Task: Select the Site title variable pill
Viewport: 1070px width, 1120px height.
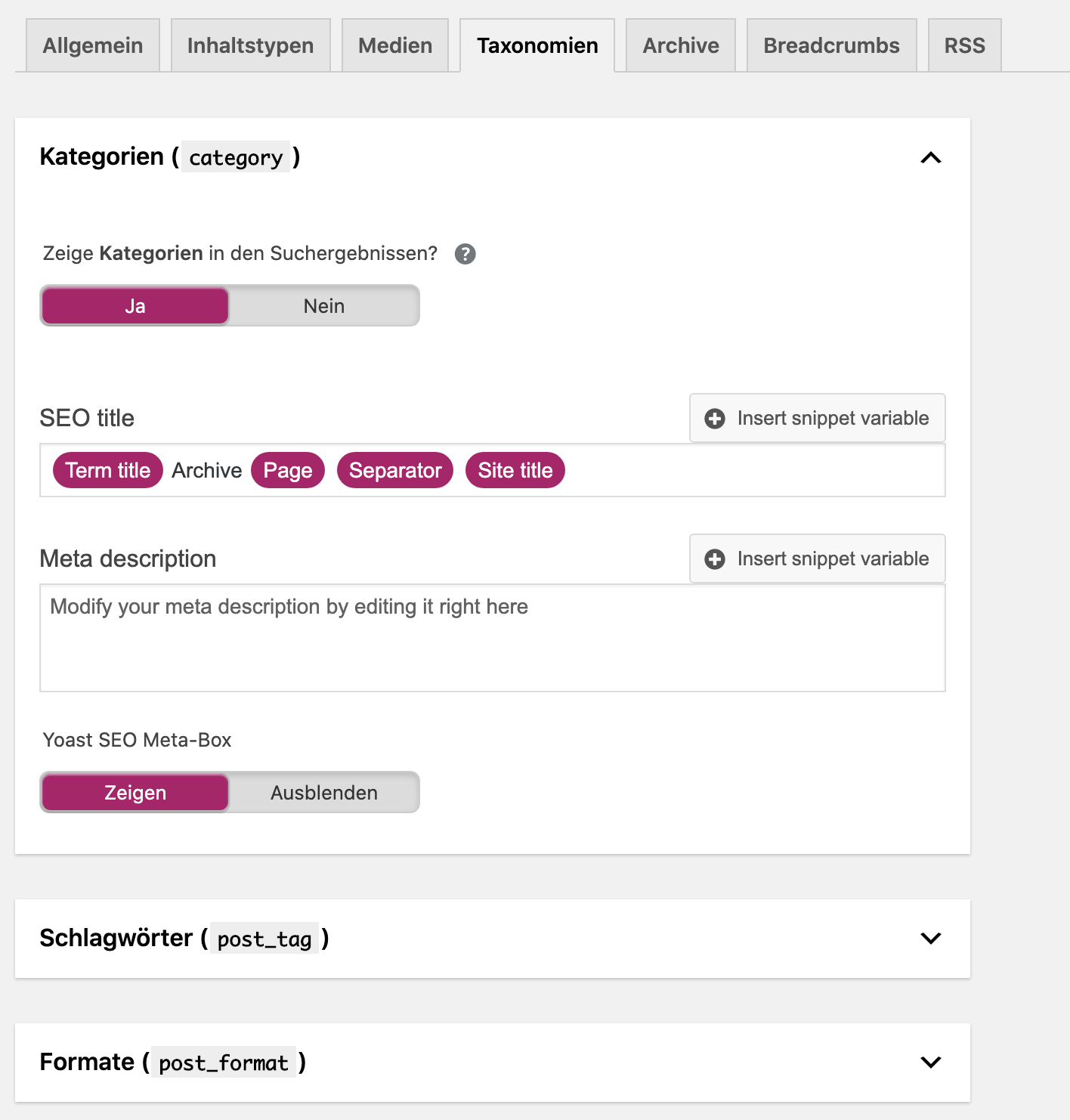Action: pos(515,470)
